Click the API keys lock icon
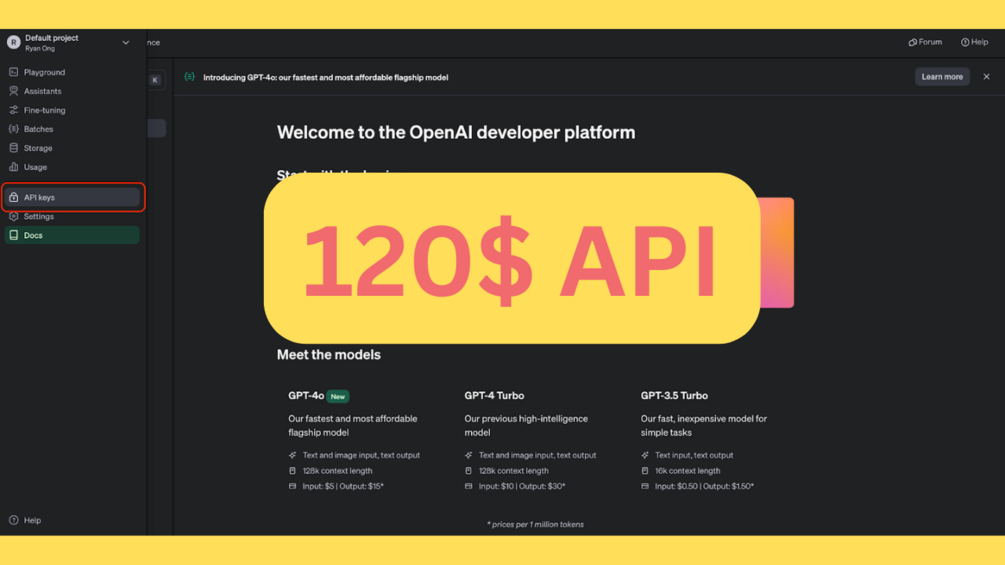Image resolution: width=1005 pixels, height=565 pixels. 13,197
